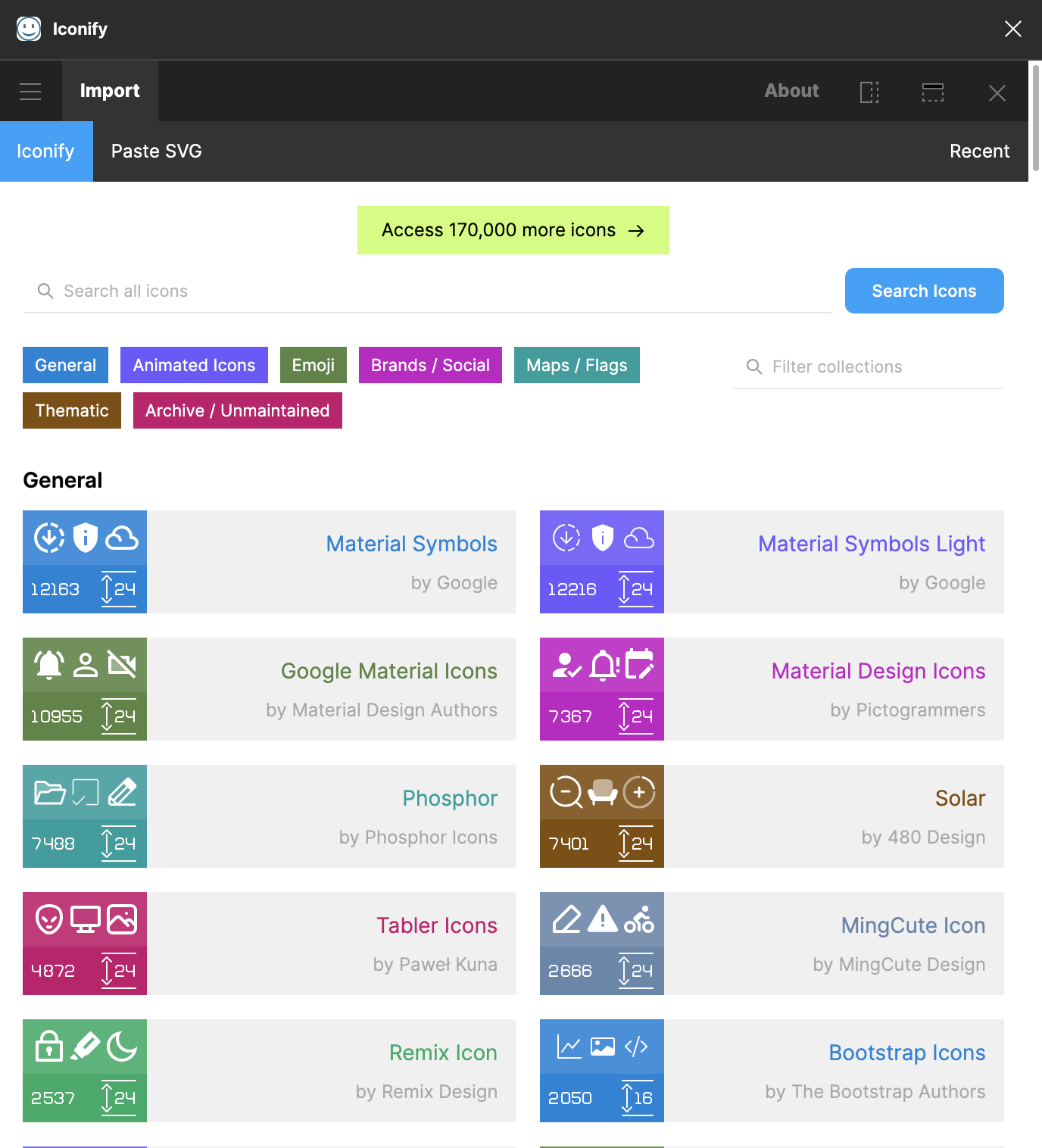Click 'by The Bootstrap Authors' text

tap(875, 1091)
